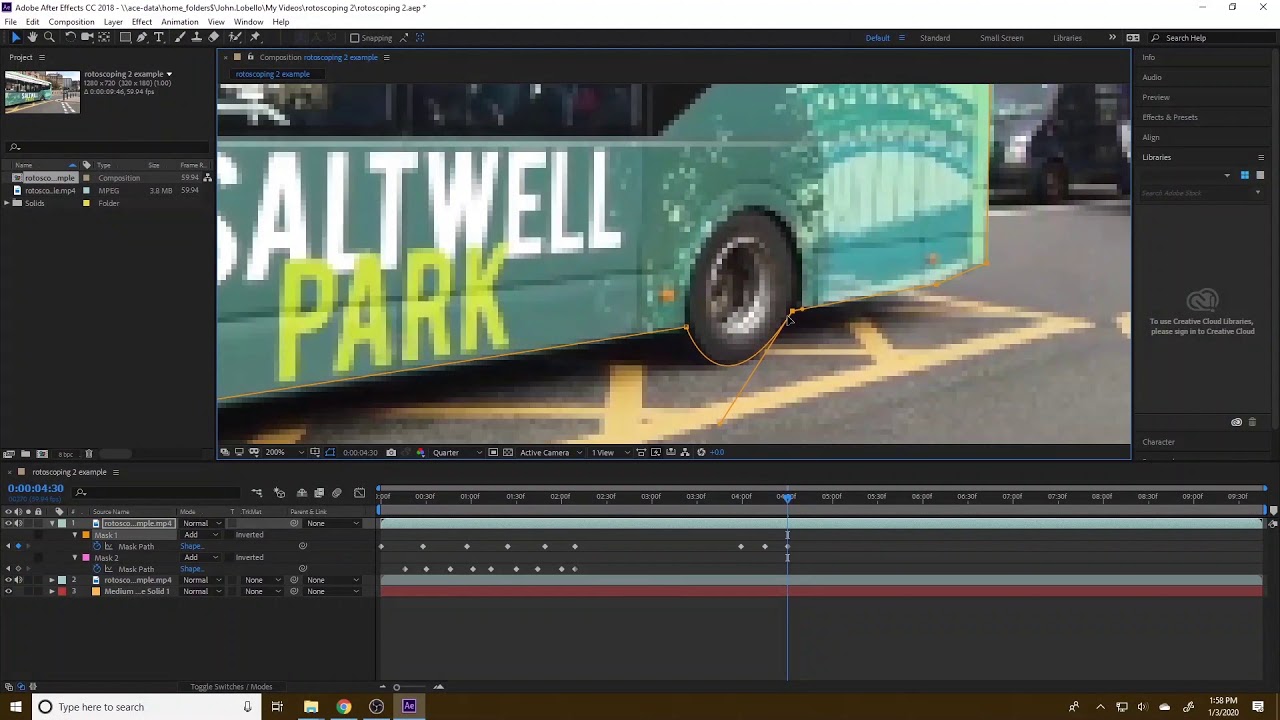Select the Zoom magnifier tool

tap(49, 37)
